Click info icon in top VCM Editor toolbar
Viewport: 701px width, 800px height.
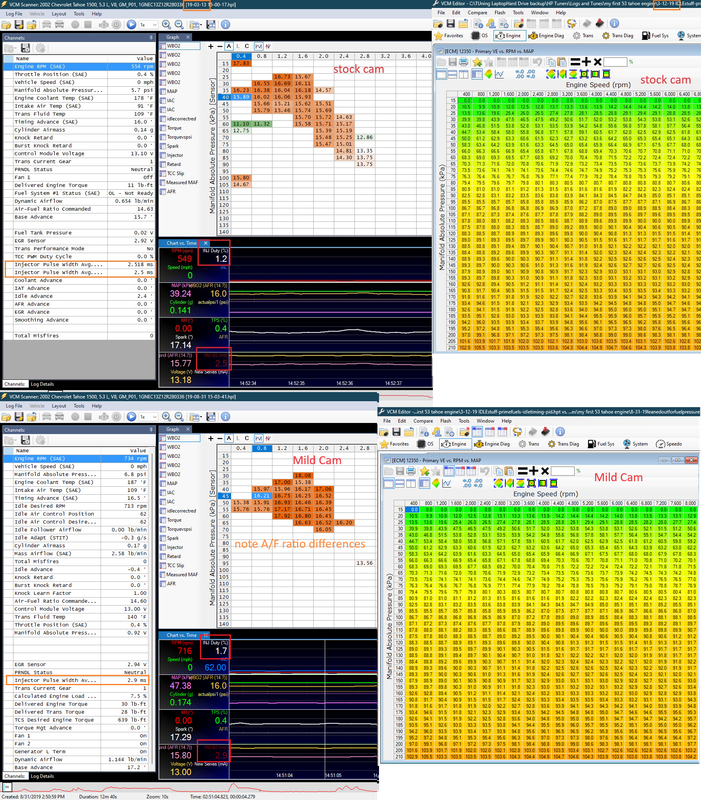point(614,23)
